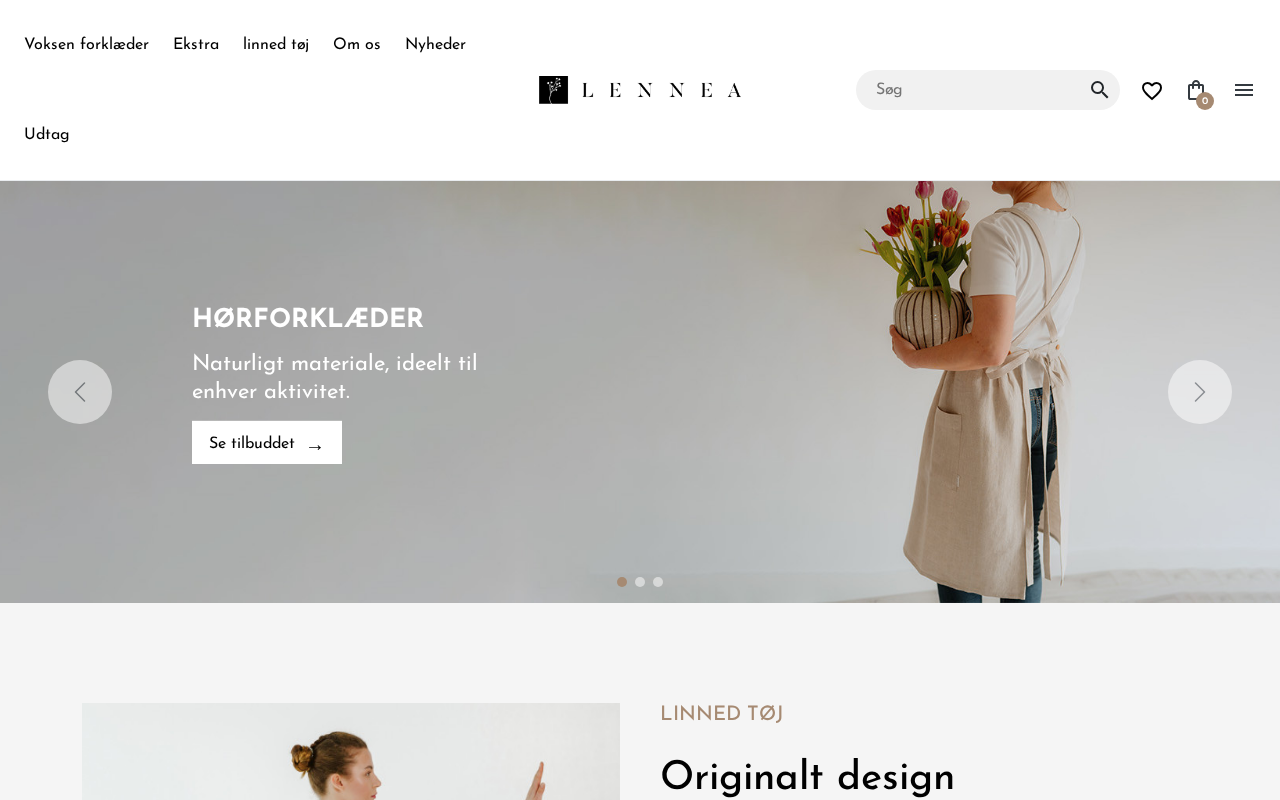
Task: Open the shopping bag cart
Action: tap(1196, 90)
